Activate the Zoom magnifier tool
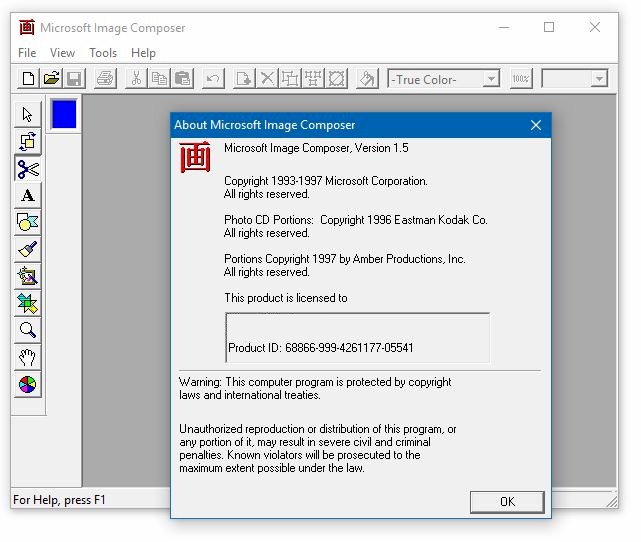This screenshot has width=641, height=542. pos(27,331)
